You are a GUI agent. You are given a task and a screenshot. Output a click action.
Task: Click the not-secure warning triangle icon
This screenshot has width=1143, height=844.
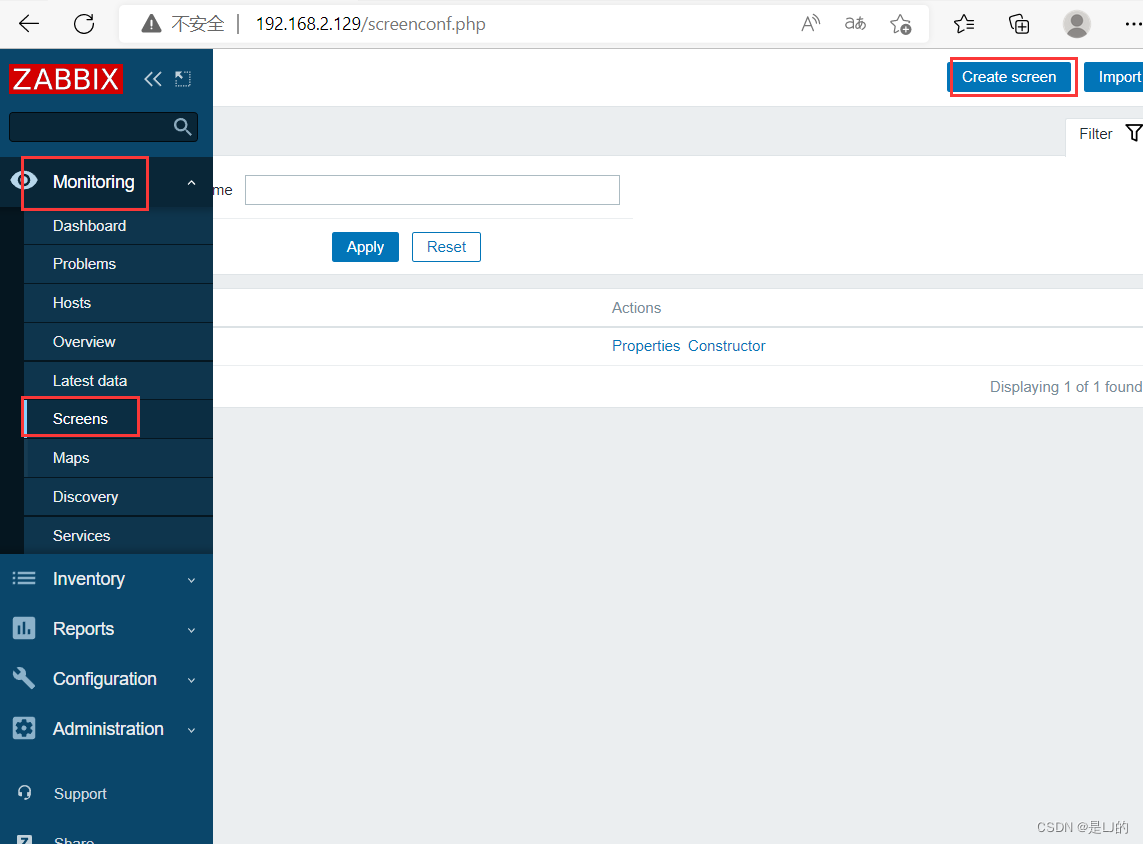tap(151, 24)
